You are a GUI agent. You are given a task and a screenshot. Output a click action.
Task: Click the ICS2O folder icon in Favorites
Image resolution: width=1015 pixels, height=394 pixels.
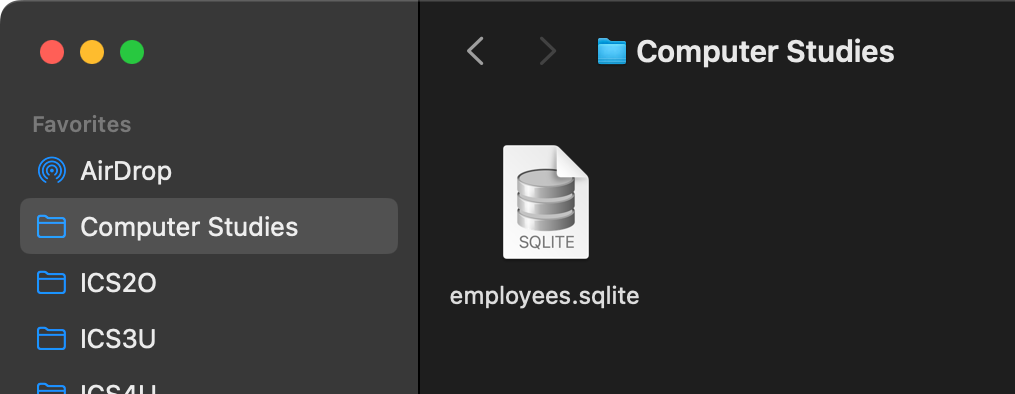(52, 283)
